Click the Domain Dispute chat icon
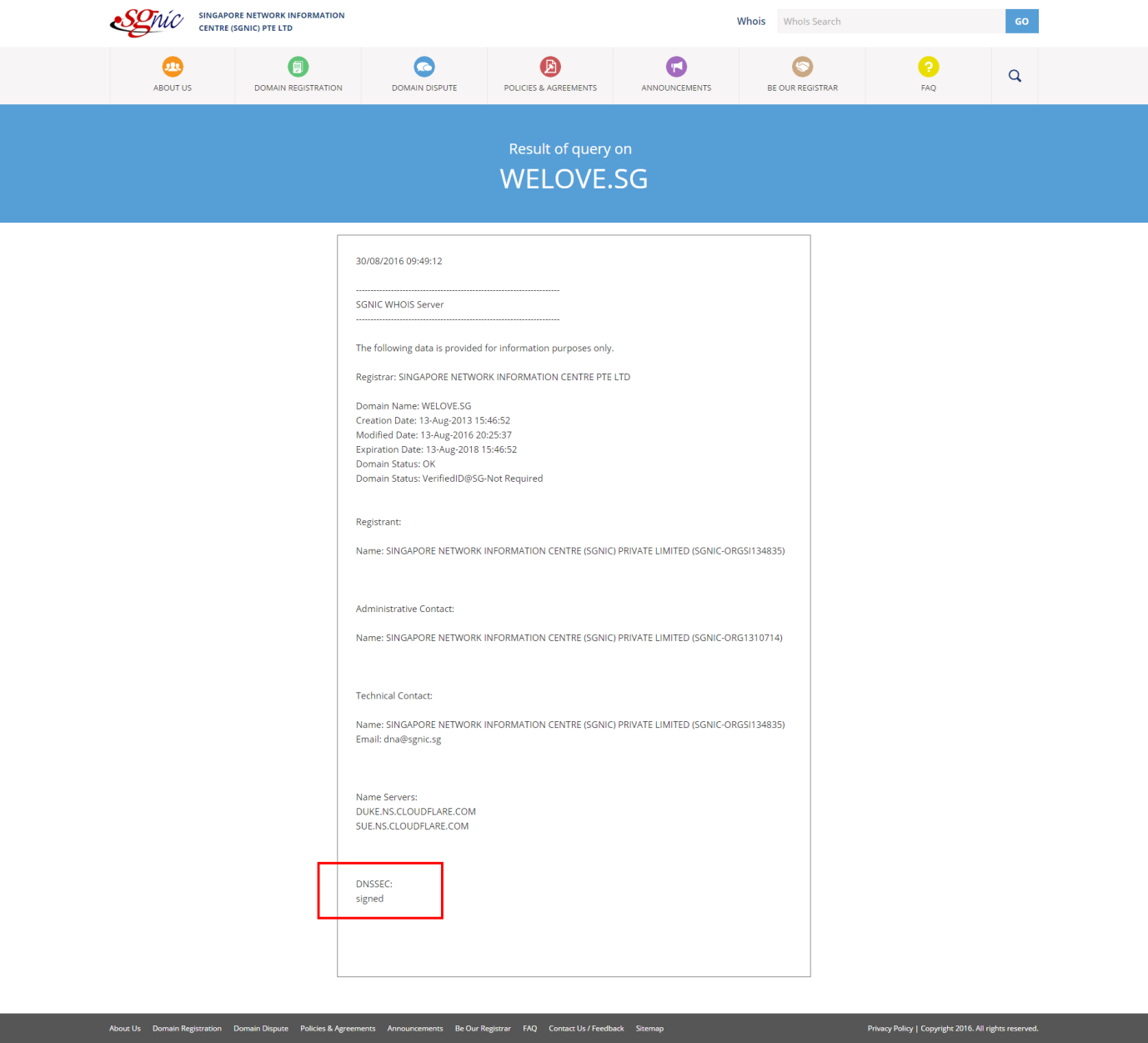The image size is (1148, 1043). pos(424,67)
